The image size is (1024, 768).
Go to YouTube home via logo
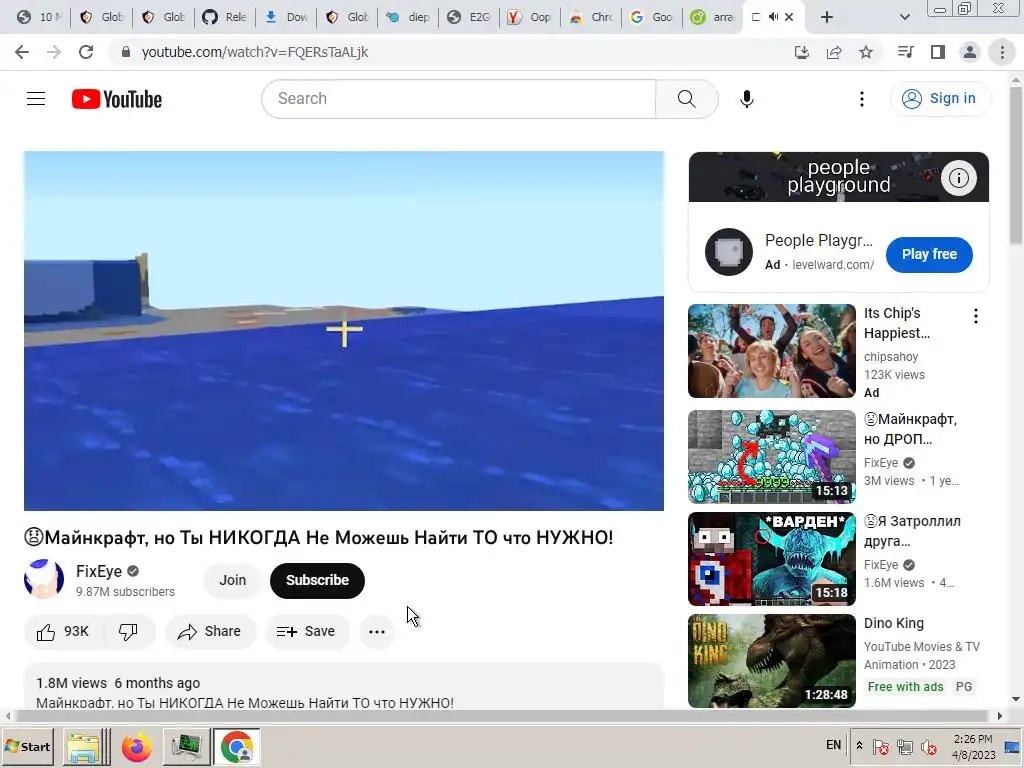(x=117, y=99)
